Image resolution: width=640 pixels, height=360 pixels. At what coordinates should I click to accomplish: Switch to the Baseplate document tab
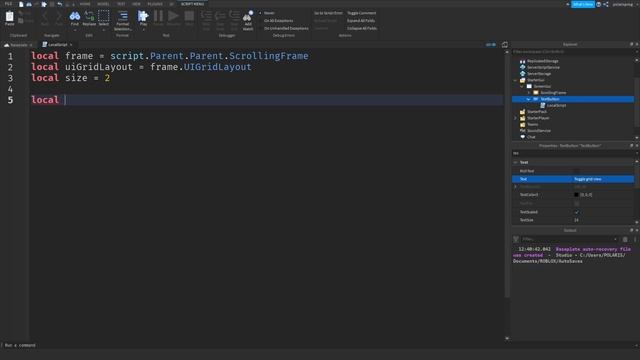pyautogui.click(x=18, y=44)
